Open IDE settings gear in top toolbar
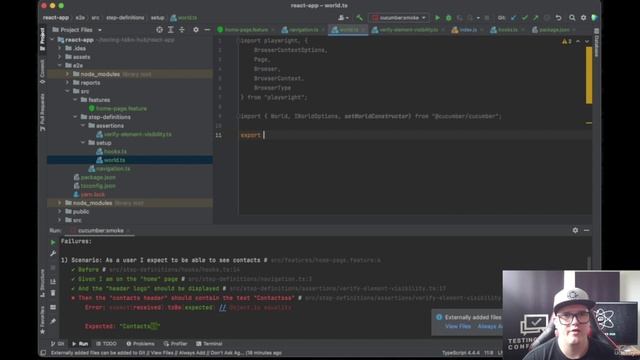The height and width of the screenshot is (360, 640). (583, 18)
